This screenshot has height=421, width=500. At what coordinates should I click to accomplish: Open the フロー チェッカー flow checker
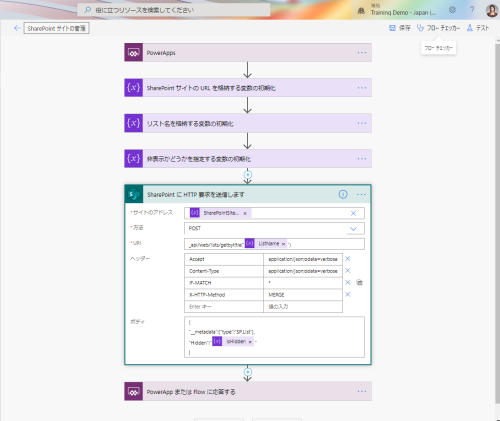tap(439, 28)
